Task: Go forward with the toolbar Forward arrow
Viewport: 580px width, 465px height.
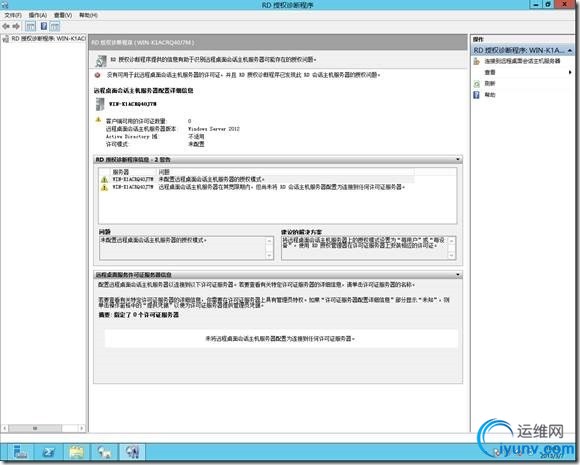Action: click(x=16, y=26)
